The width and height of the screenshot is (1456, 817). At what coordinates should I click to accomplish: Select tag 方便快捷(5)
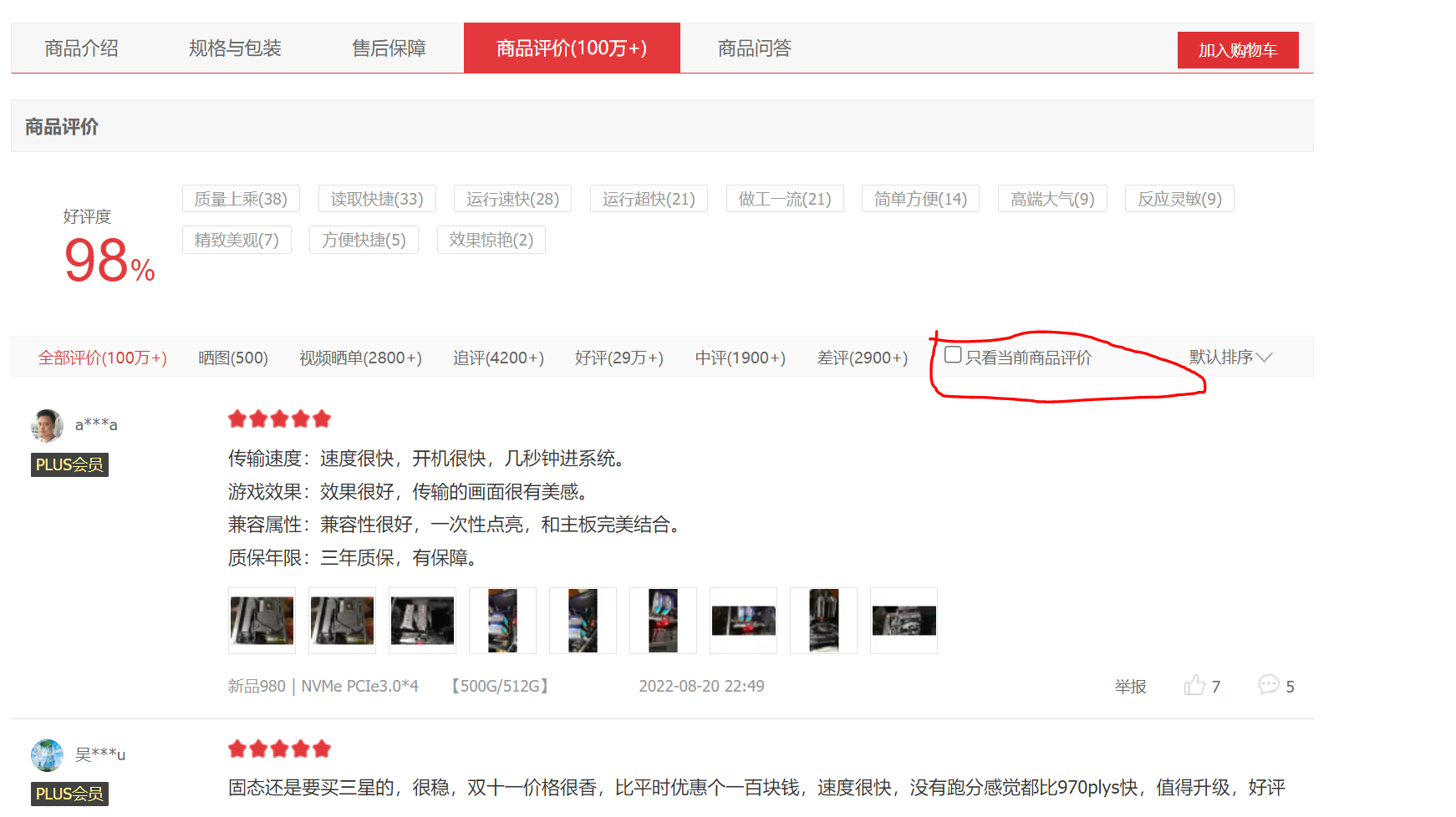point(364,240)
